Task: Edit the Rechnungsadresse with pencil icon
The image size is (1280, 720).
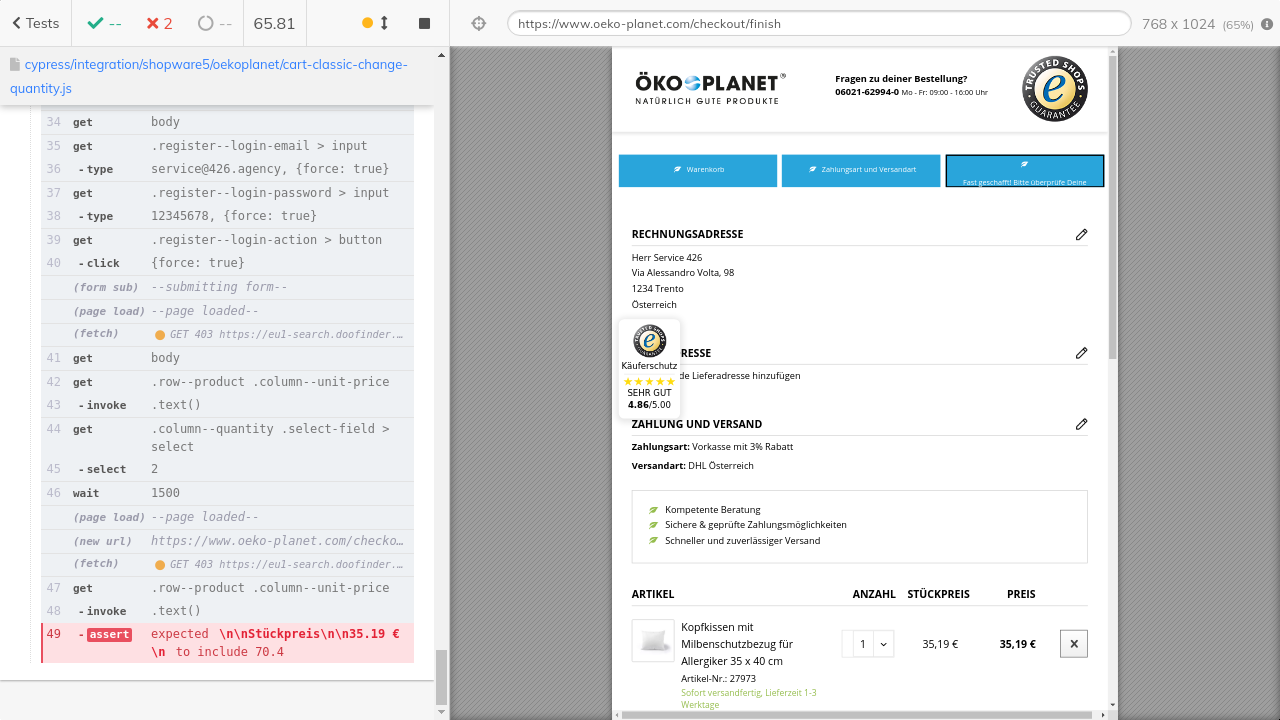Action: 1081,234
